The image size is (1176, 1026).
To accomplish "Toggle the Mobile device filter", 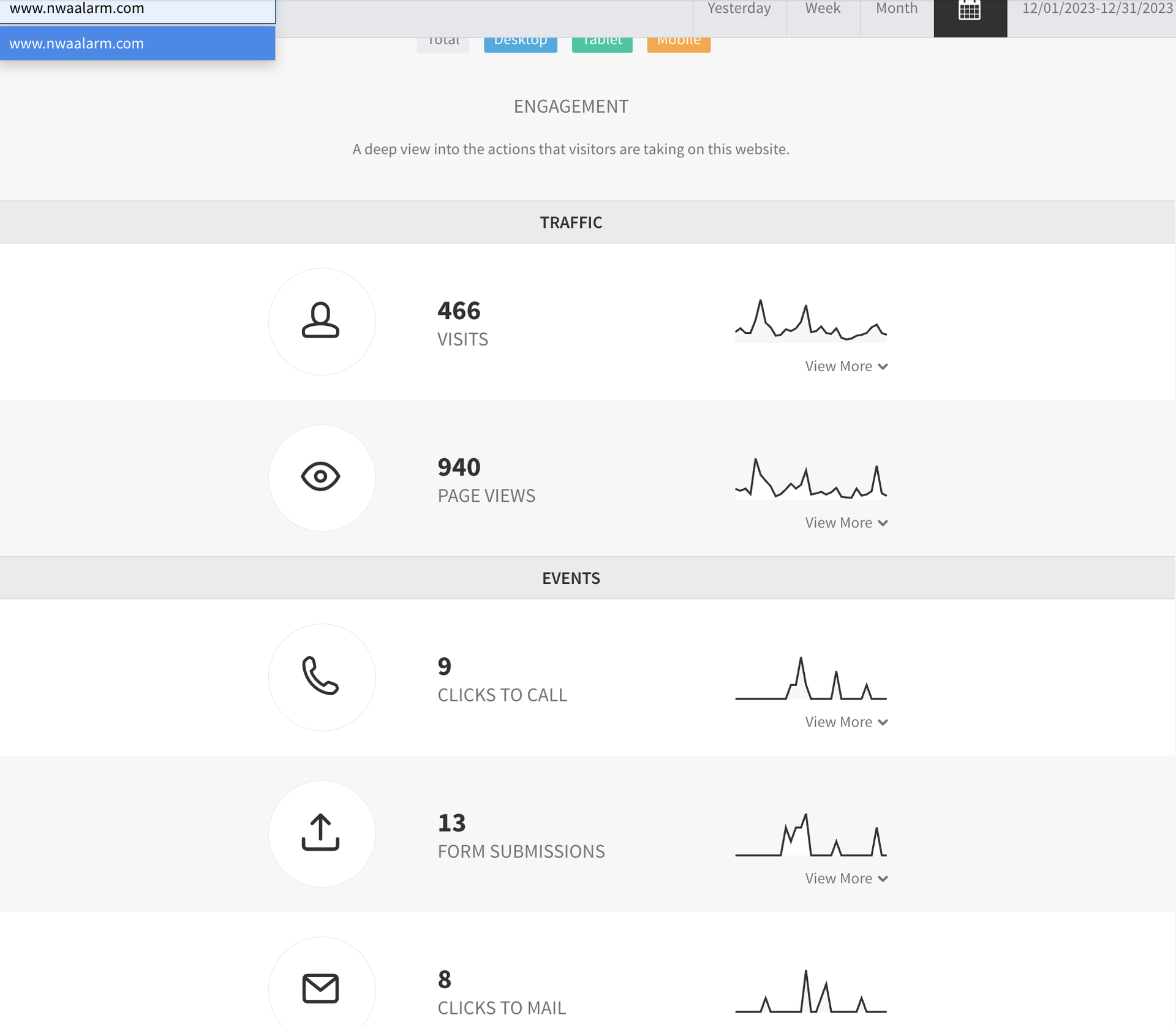I will click(678, 43).
